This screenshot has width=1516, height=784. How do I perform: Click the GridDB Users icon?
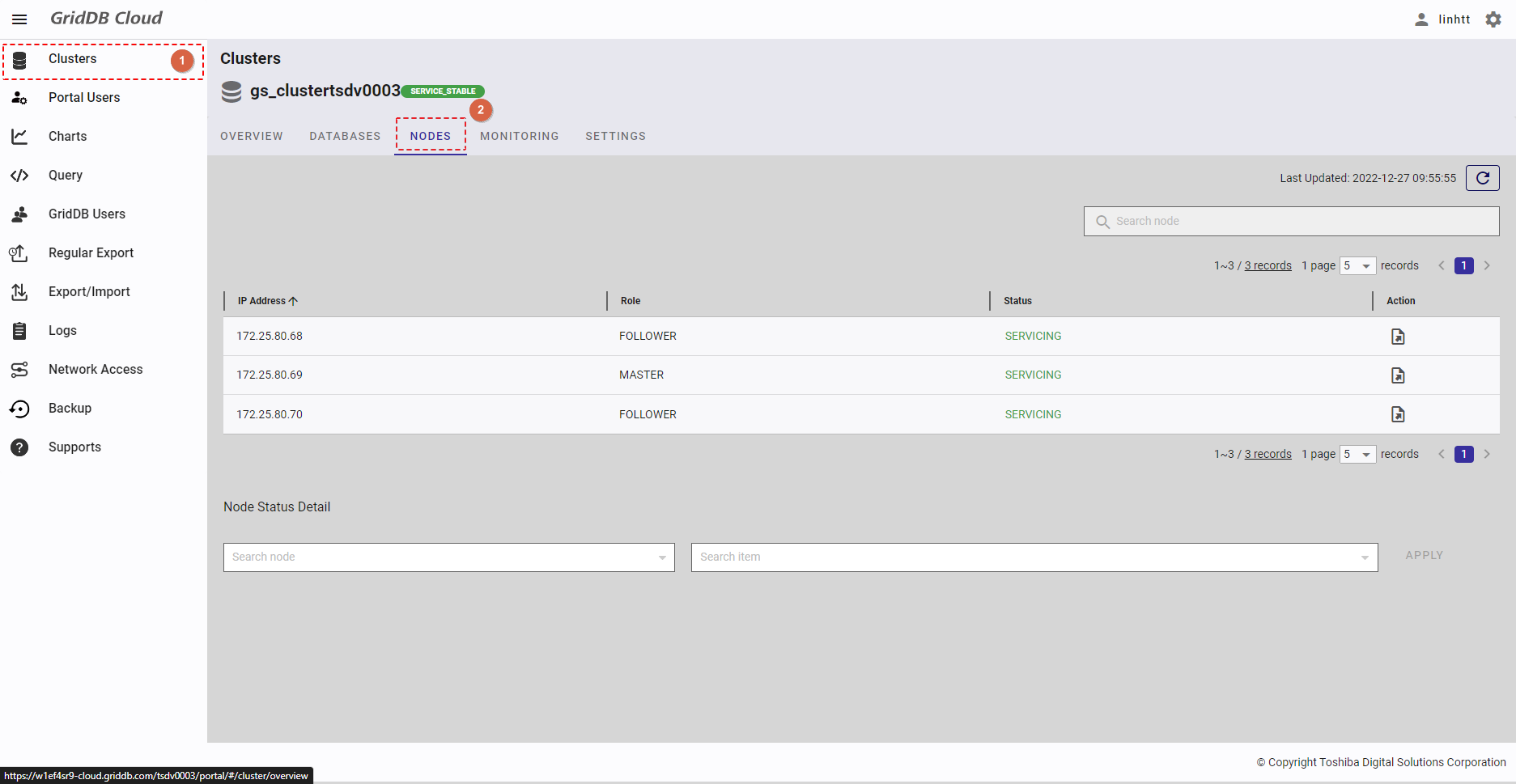[19, 214]
